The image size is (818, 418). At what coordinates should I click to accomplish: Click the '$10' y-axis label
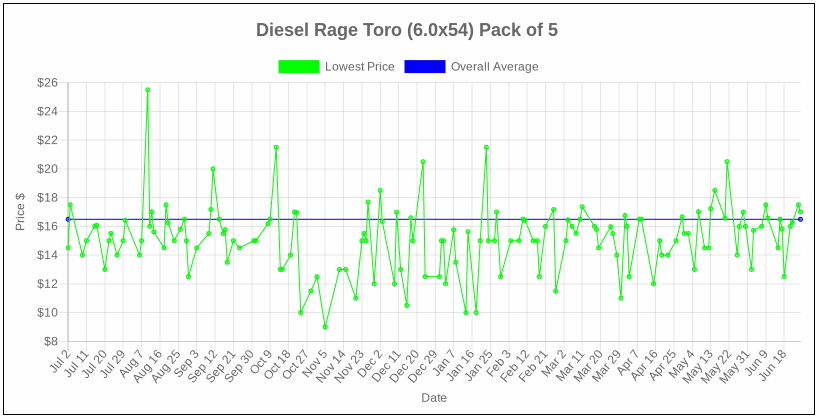(48, 313)
